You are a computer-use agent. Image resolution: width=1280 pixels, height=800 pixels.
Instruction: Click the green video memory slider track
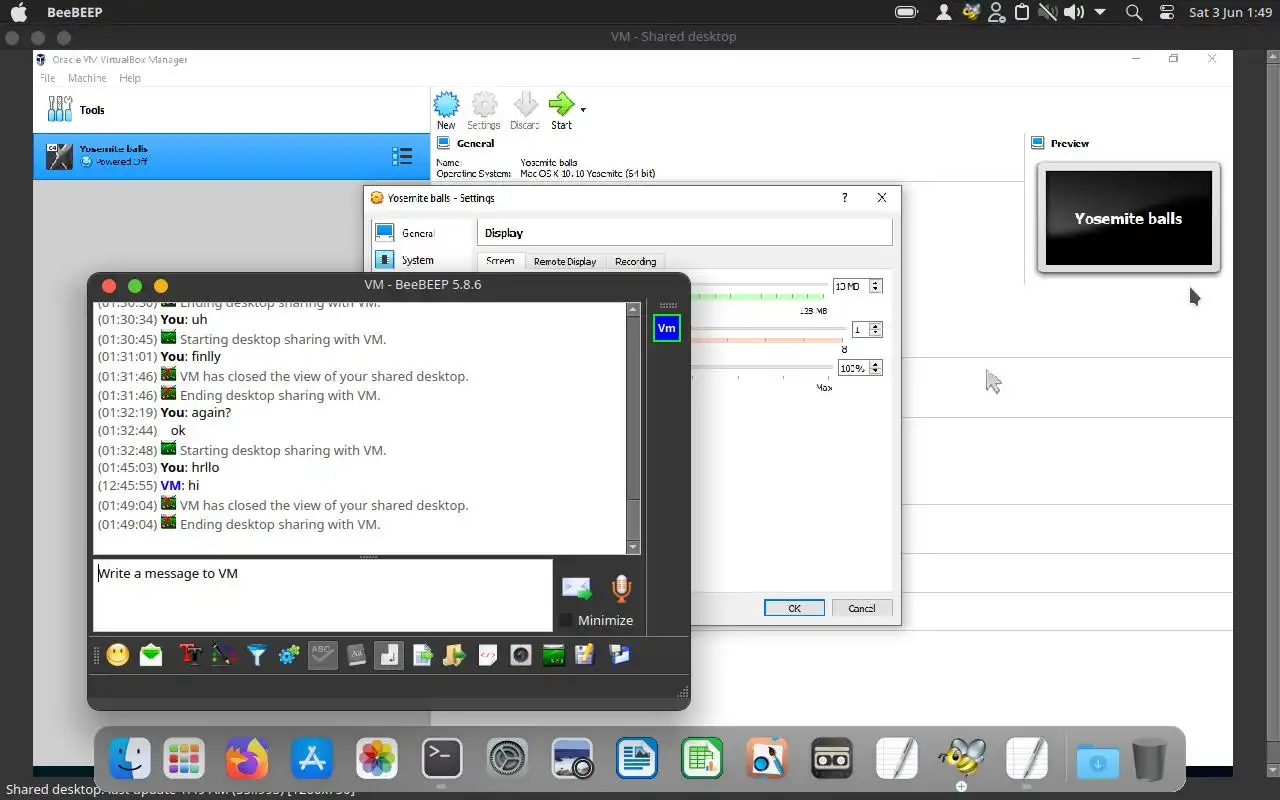(759, 295)
